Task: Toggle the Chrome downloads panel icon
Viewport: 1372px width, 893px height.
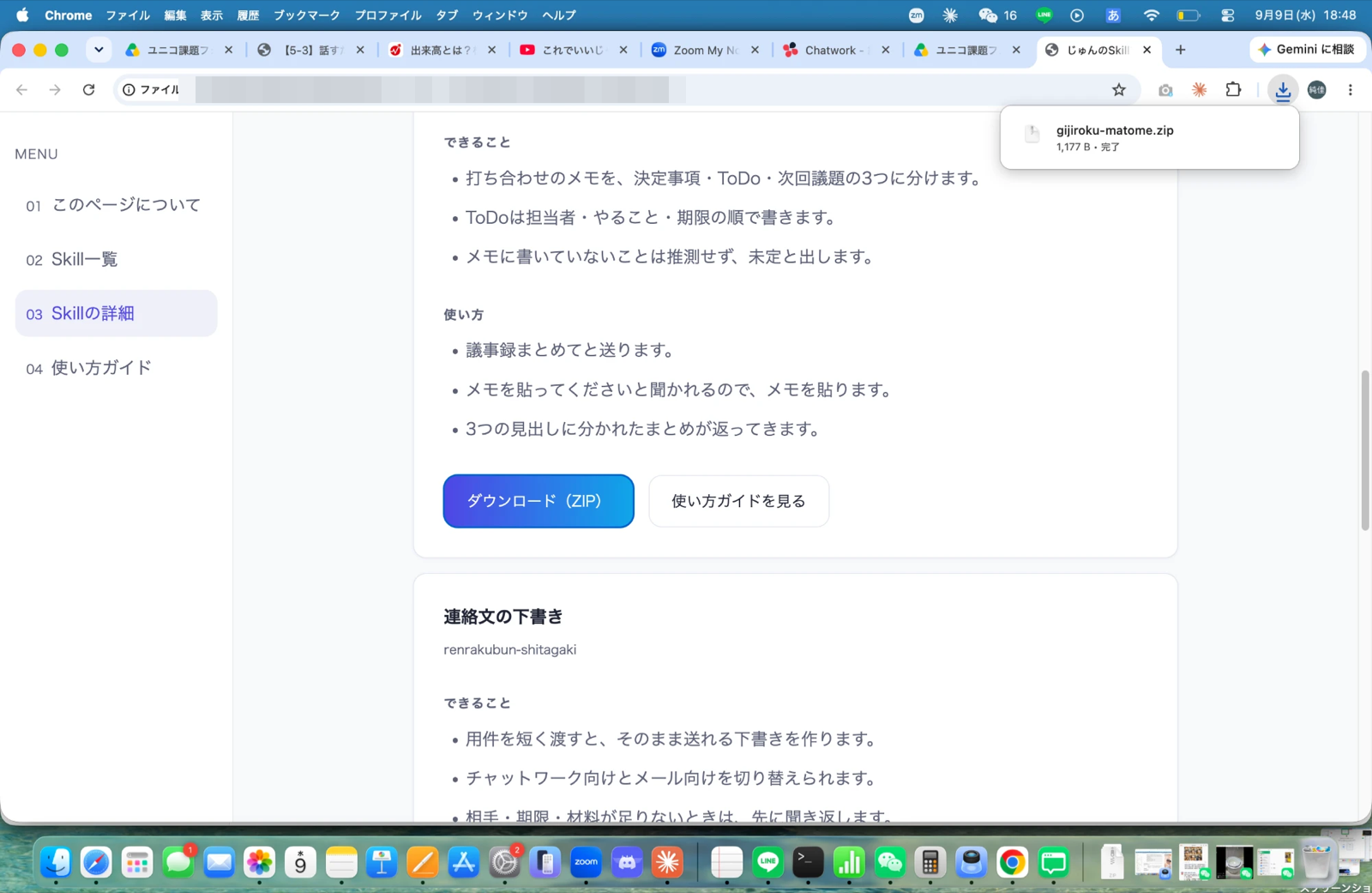Action: tap(1283, 90)
